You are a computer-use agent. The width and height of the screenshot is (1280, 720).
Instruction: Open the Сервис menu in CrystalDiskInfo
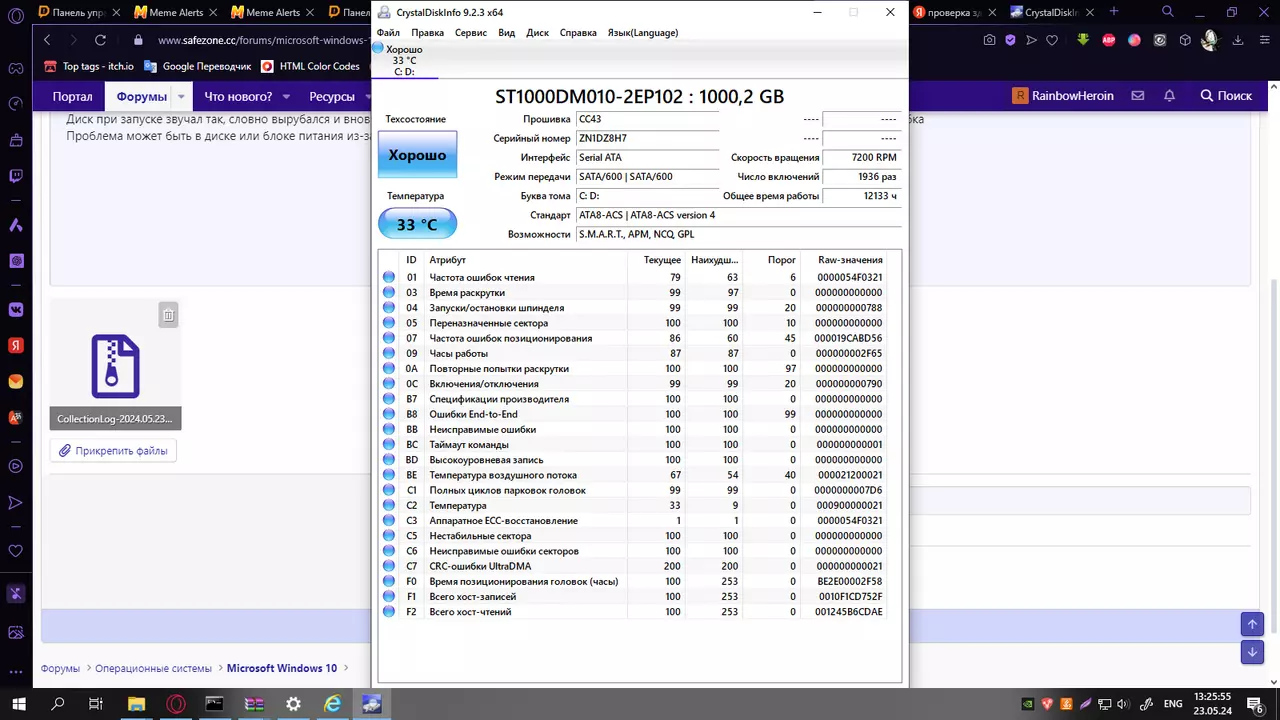click(x=471, y=33)
